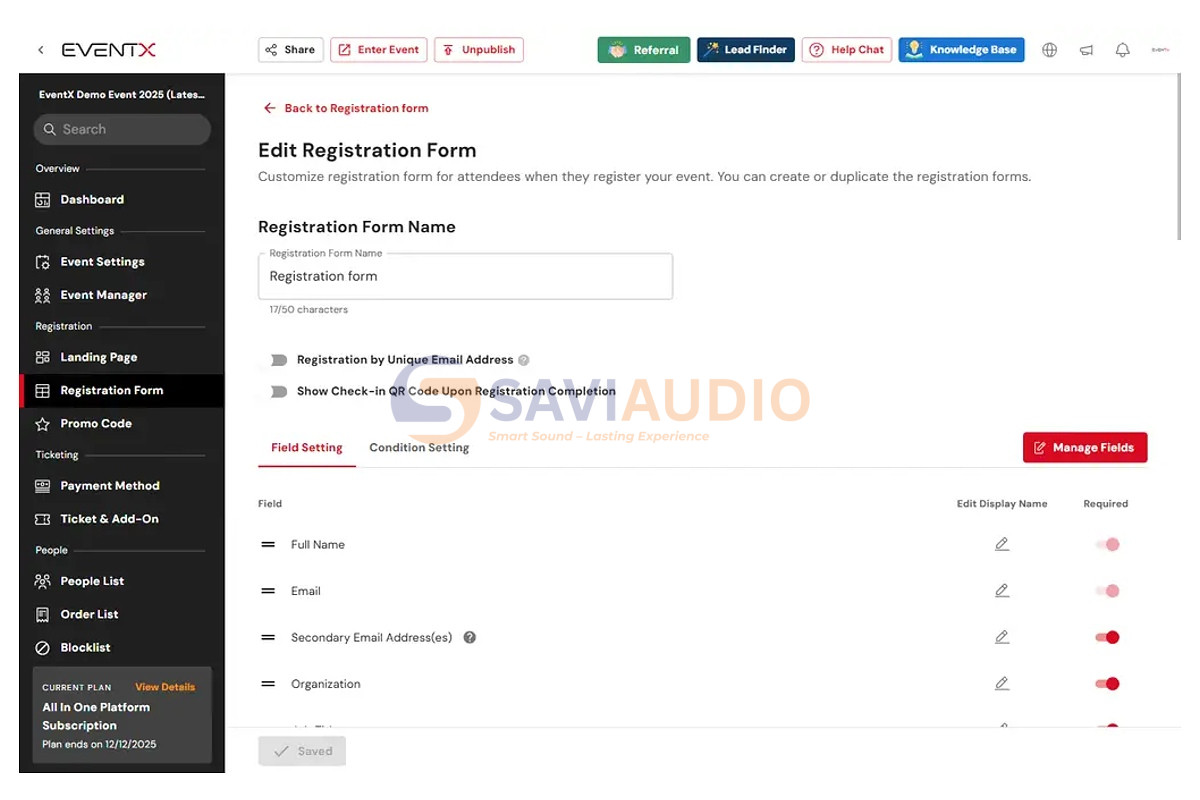Image resolution: width=1200 pixels, height=800 pixels.
Task: Go back to Registration form link
Action: (346, 108)
